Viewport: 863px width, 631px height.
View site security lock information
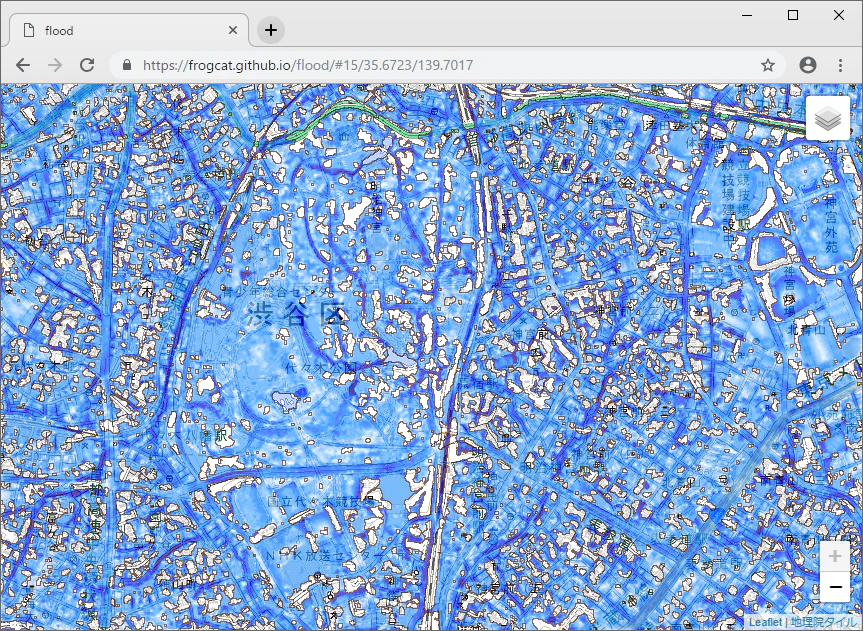click(x=127, y=65)
